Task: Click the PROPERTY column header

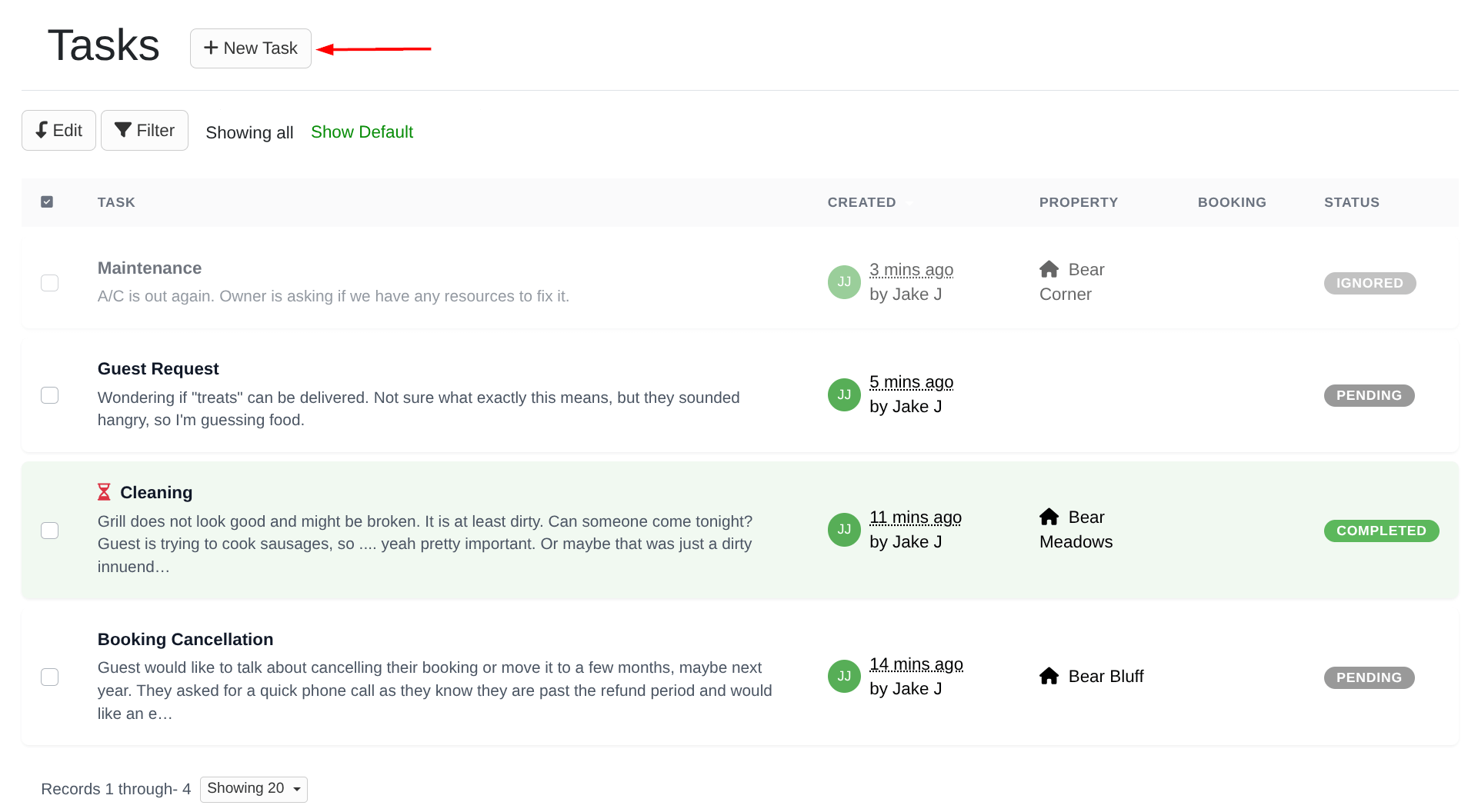Action: click(1079, 202)
